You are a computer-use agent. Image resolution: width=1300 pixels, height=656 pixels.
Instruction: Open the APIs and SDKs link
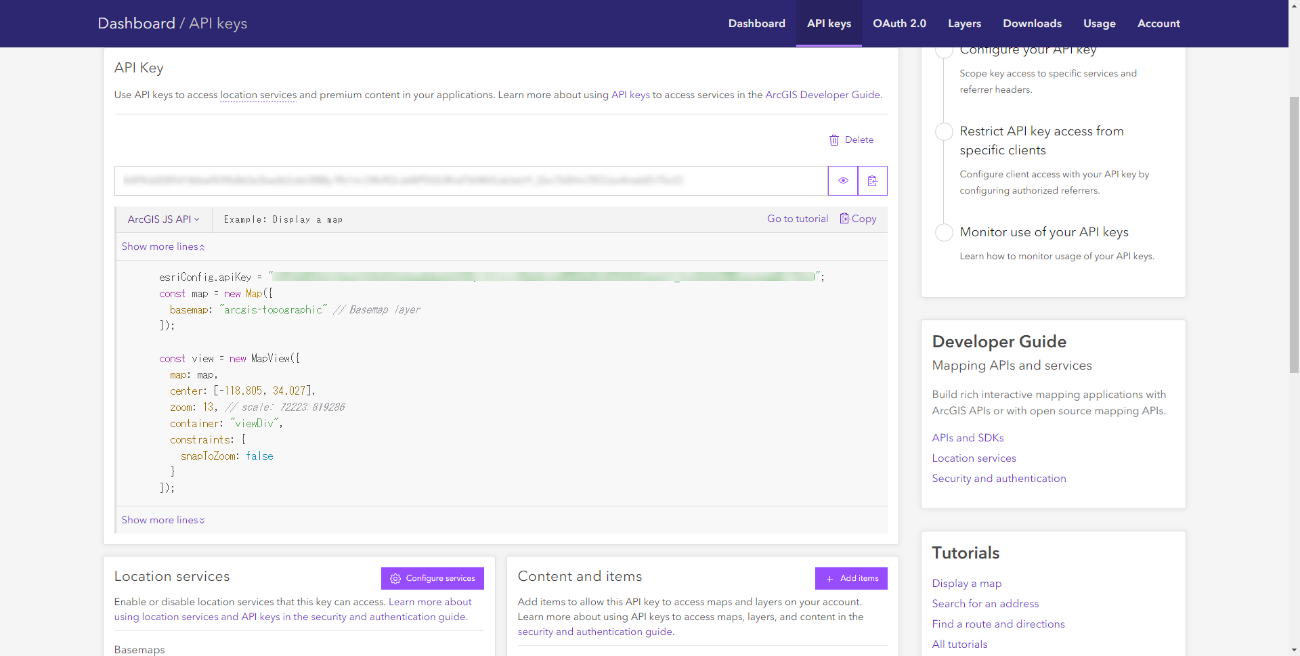click(x=967, y=438)
